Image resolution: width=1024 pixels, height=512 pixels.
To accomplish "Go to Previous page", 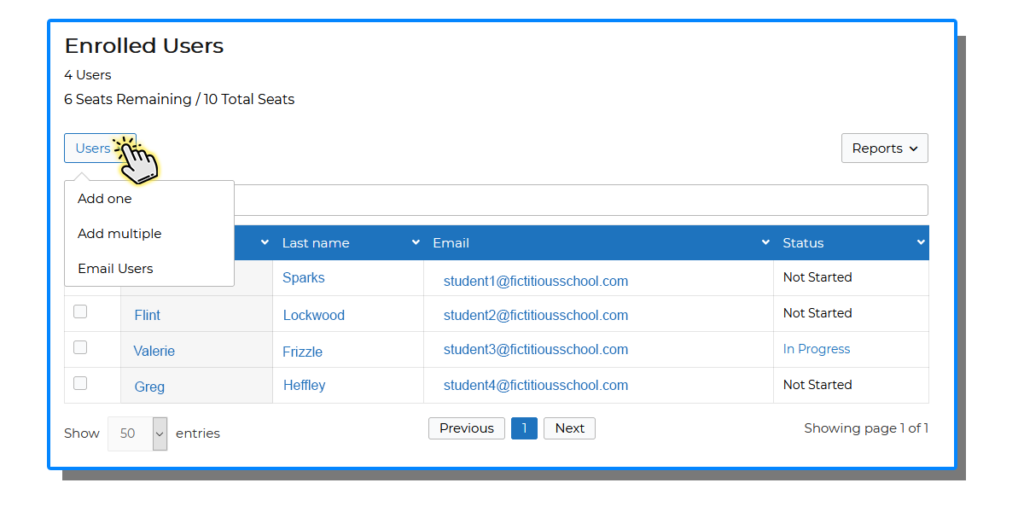I will point(466,428).
